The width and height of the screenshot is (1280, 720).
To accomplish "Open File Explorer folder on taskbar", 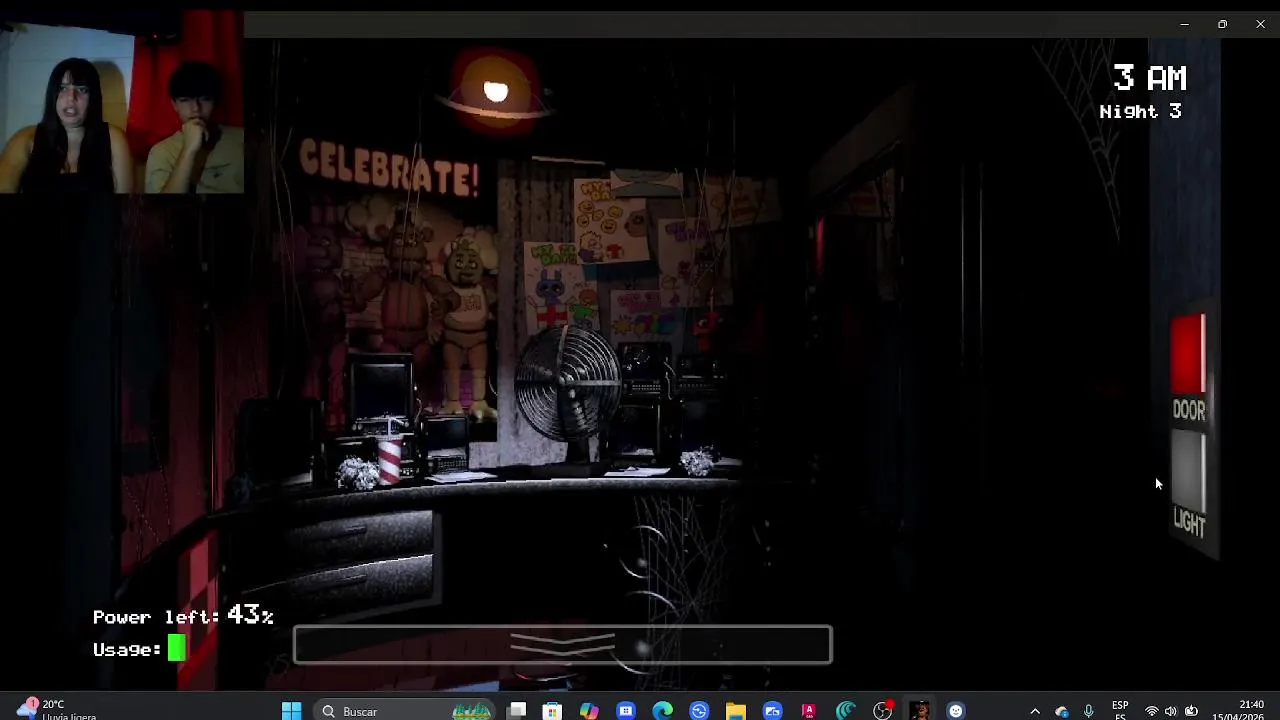I will 736,711.
